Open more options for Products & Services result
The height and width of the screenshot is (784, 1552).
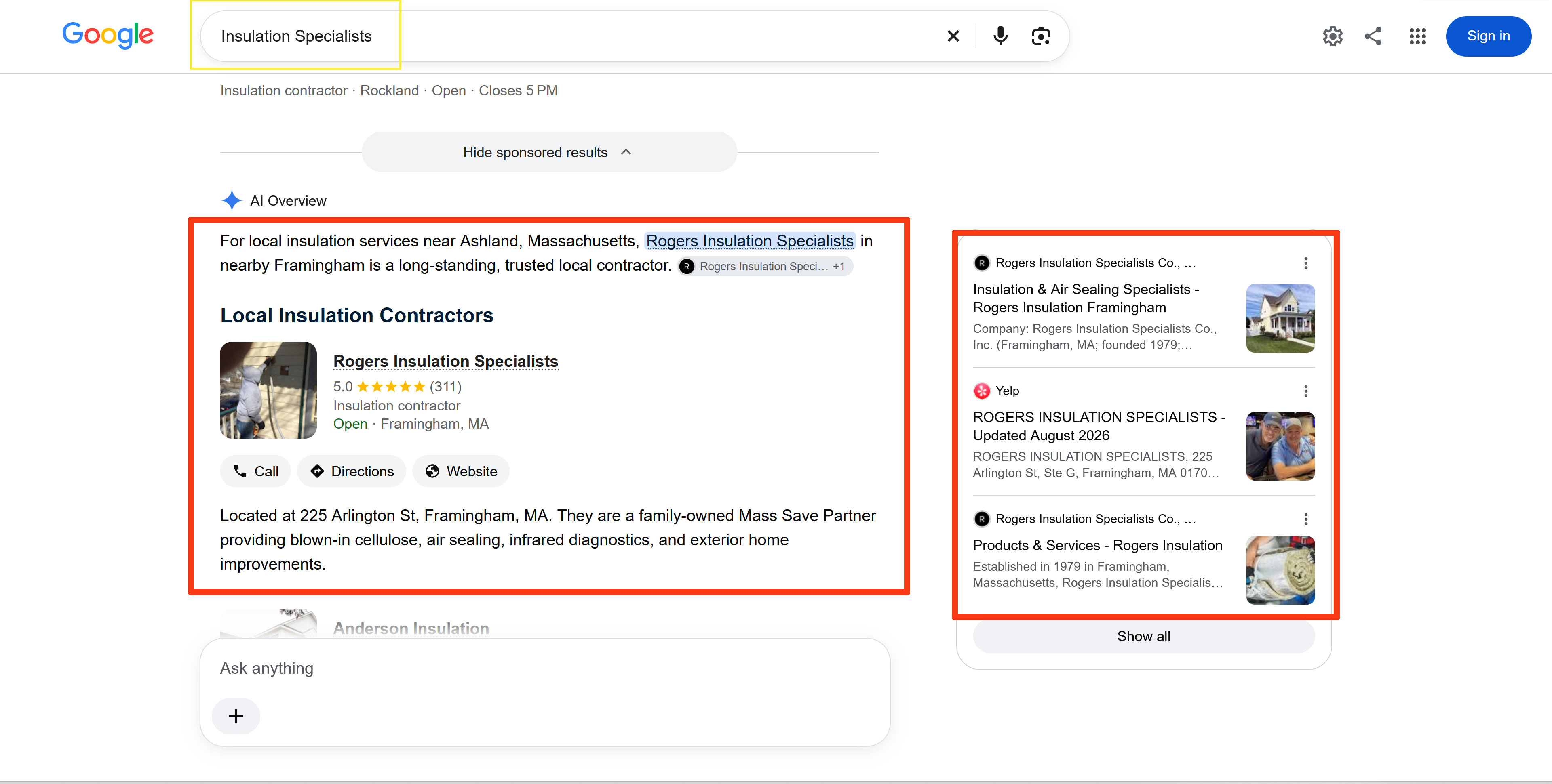(x=1305, y=519)
